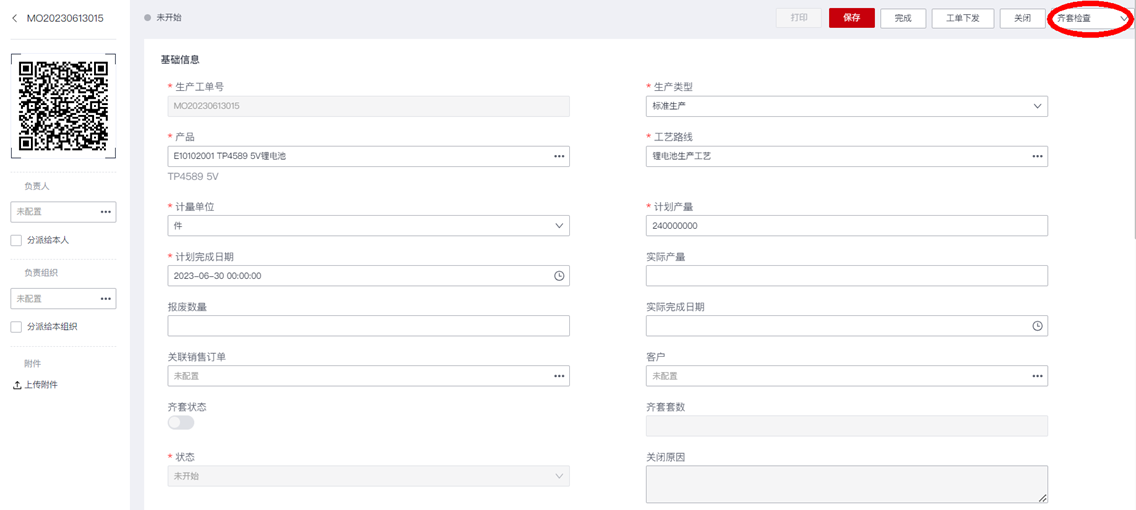Check the 分派给本组织 checkbox
This screenshot has height=510, width=1136.
click(x=16, y=327)
